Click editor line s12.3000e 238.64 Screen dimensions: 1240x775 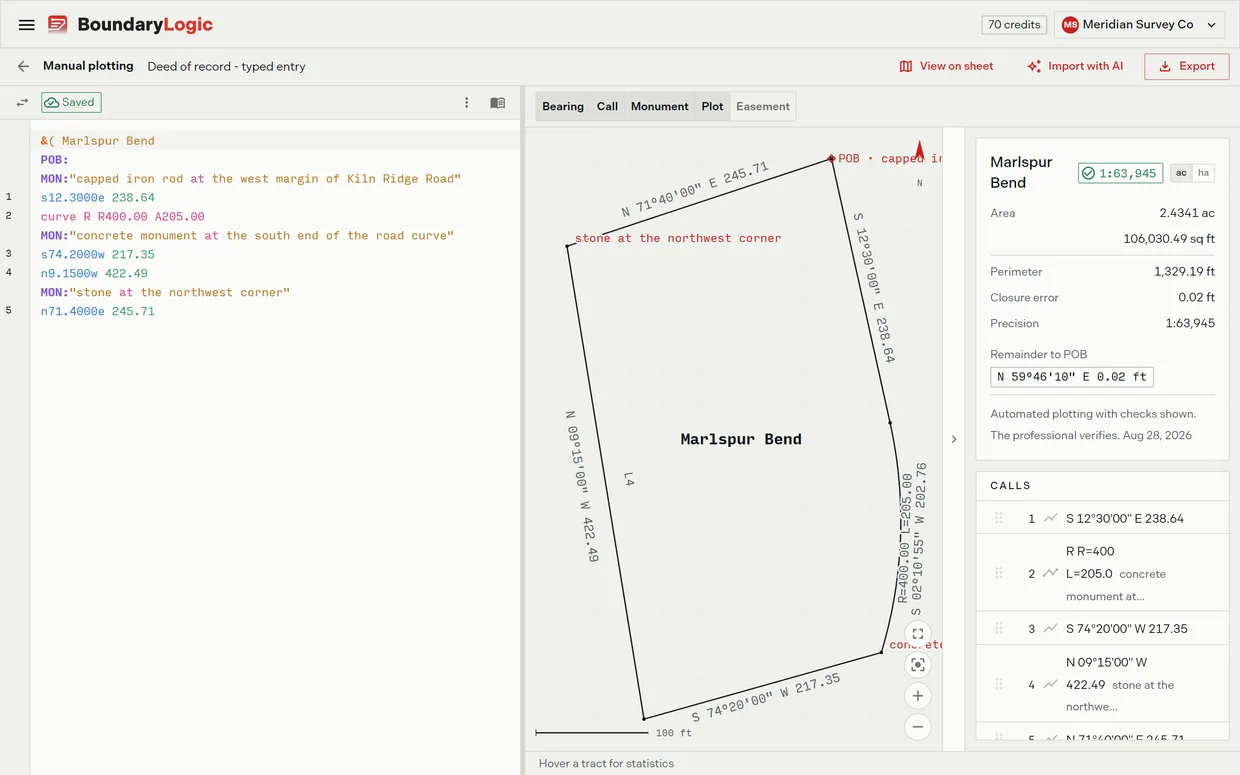(x=98, y=198)
